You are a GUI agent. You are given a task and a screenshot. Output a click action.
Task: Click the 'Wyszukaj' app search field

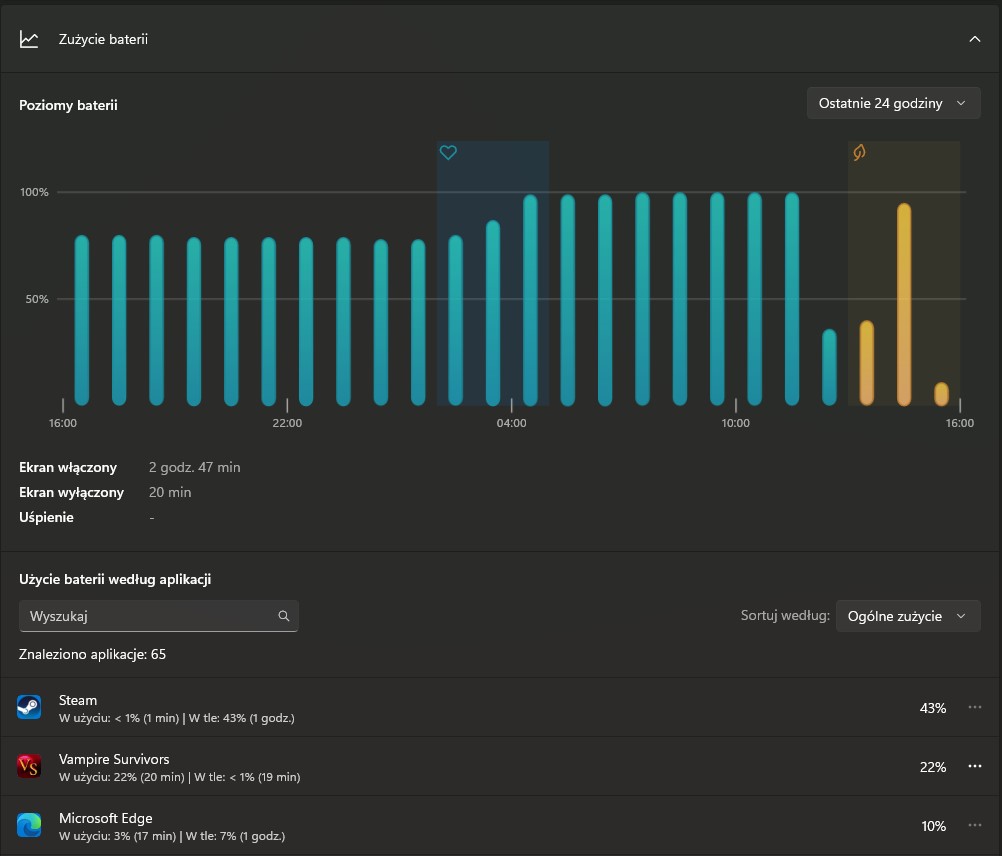pyautogui.click(x=150, y=616)
